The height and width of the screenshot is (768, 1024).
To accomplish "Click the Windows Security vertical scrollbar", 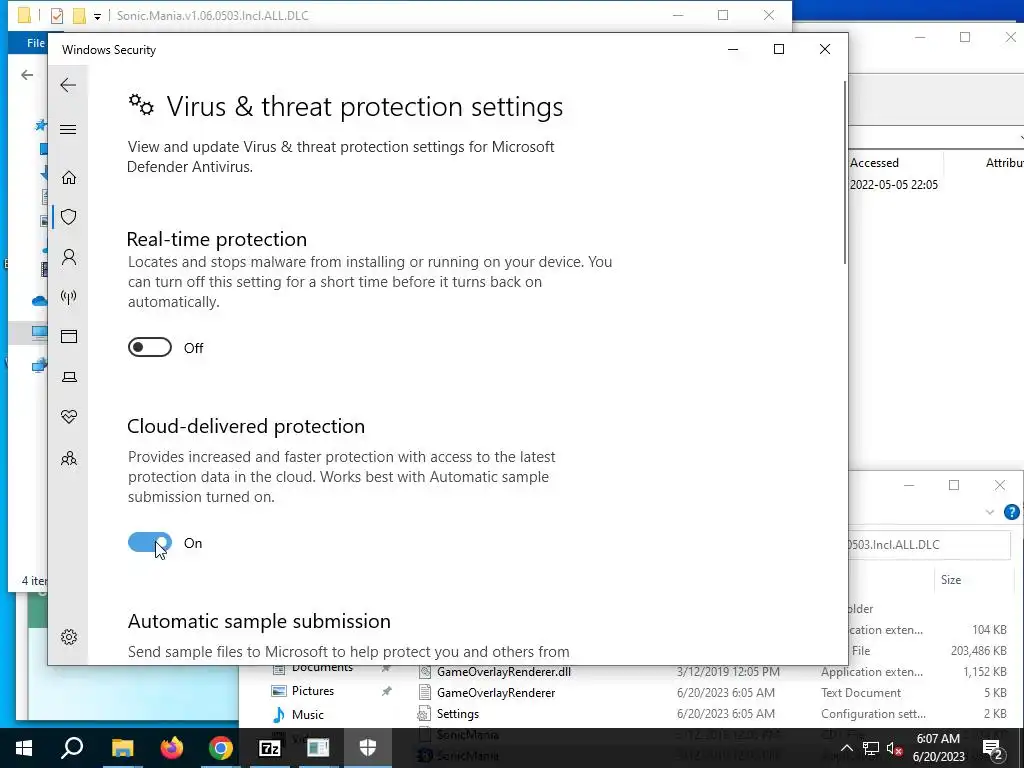I will (844, 173).
